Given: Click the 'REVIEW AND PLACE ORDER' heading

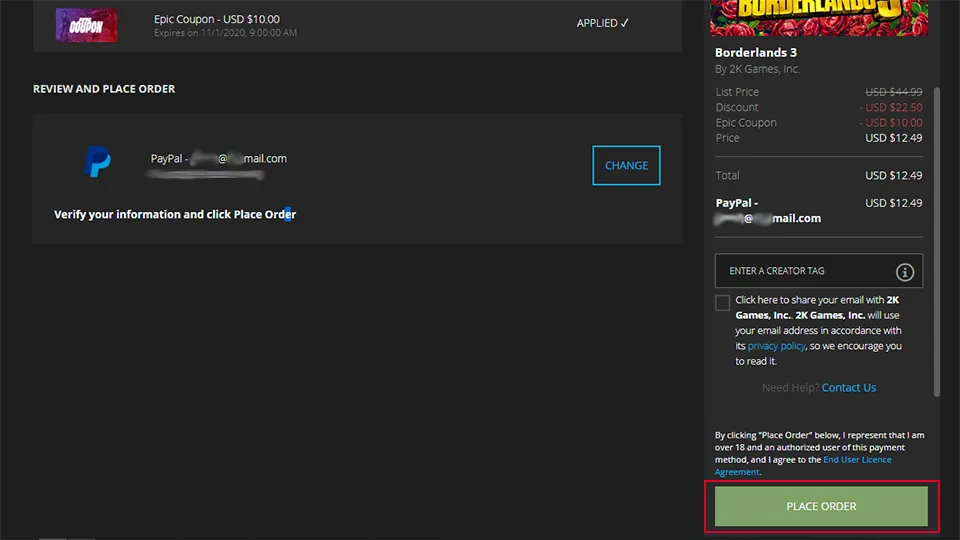Looking at the screenshot, I should point(104,89).
